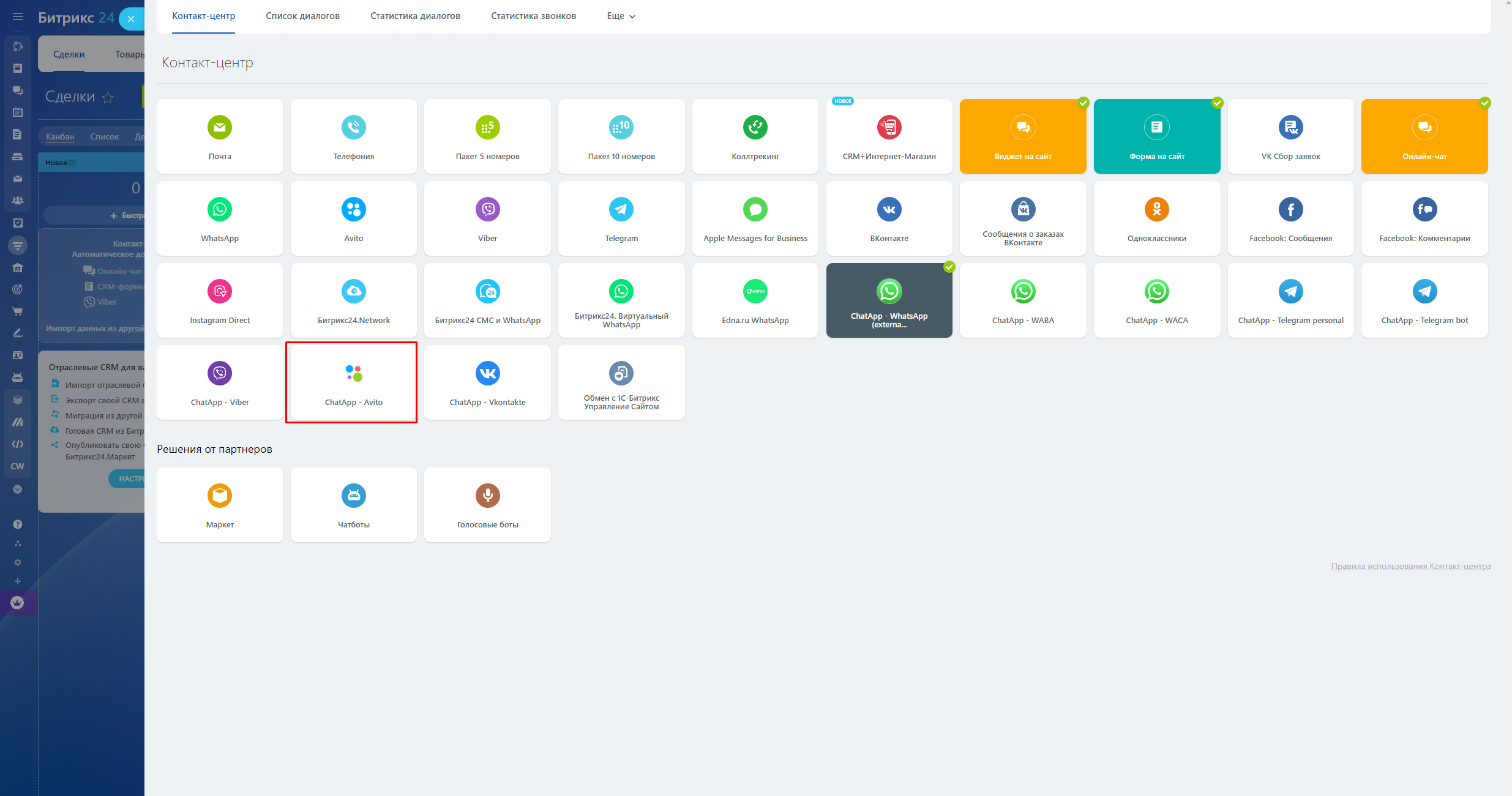Click the help question mark in sidebar
Viewport: 1512px width, 796px height.
[x=18, y=524]
